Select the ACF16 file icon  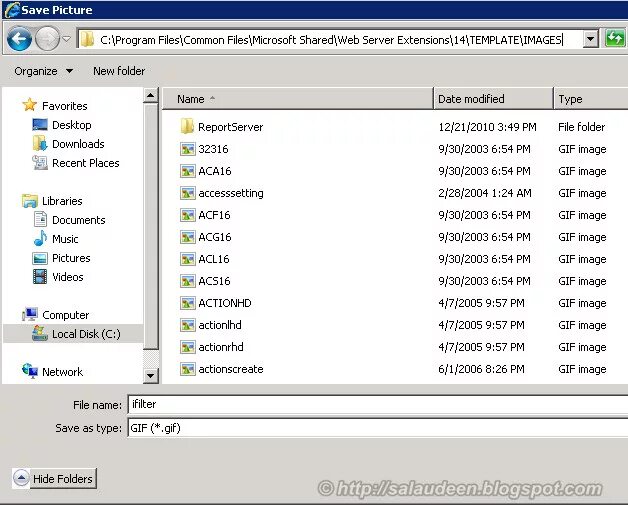187,215
